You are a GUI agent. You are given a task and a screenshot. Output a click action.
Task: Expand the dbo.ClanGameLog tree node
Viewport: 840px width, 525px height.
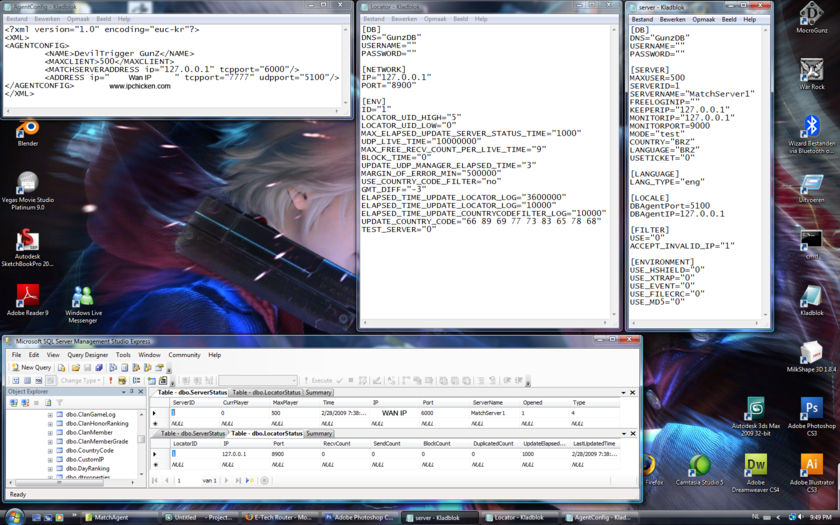point(50,414)
